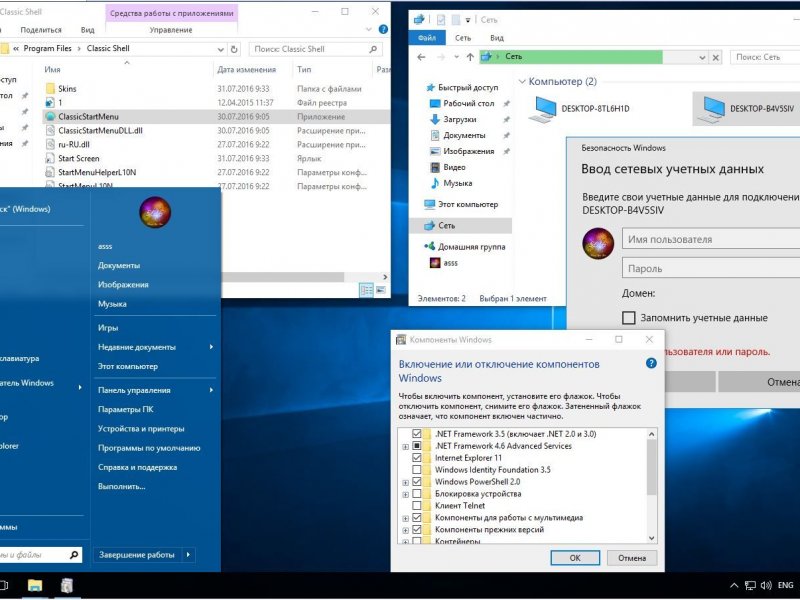The height and width of the screenshot is (600, 800).
Task: Click help icon in Windows Features dialog
Action: click(x=651, y=363)
